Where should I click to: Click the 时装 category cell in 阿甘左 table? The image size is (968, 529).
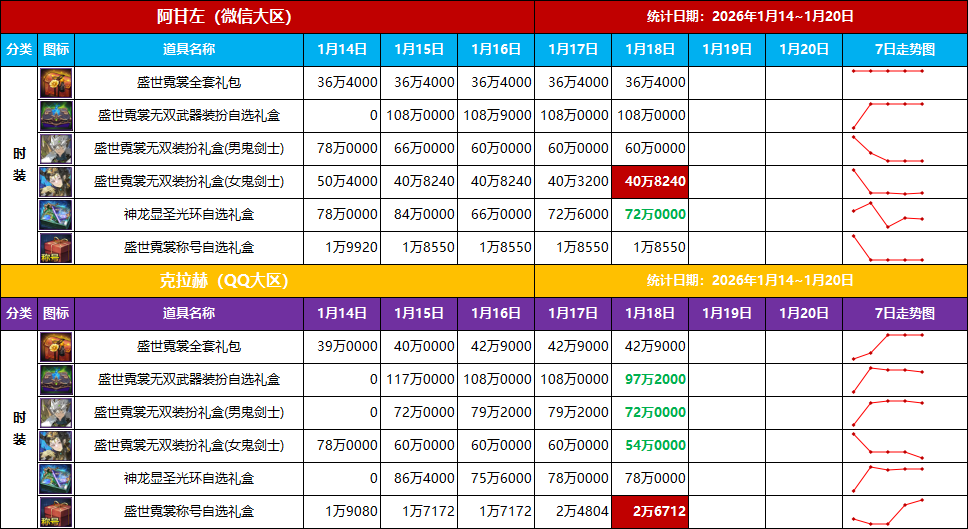click(19, 165)
